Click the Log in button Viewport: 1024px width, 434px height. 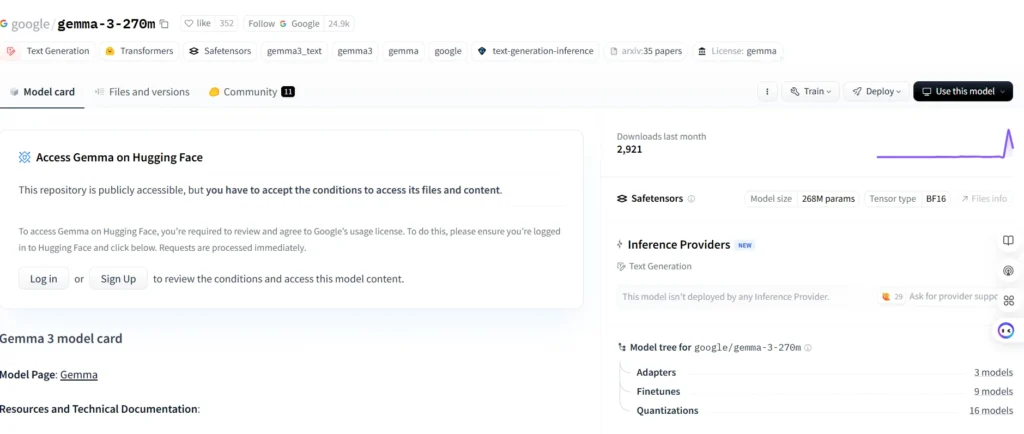click(44, 279)
